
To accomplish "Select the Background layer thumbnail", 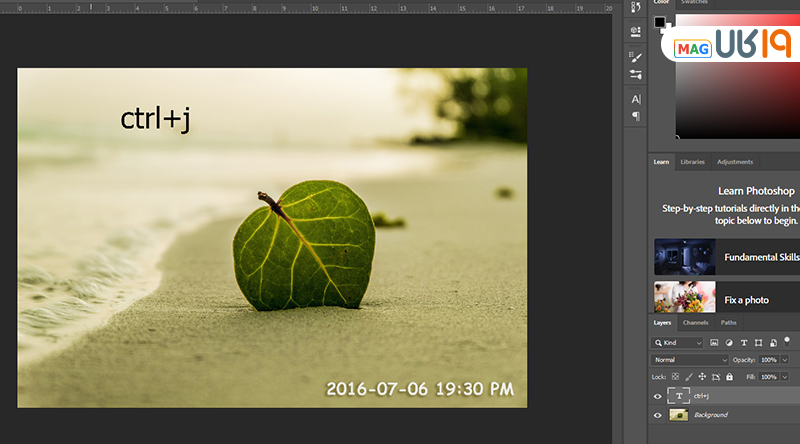I will pos(678,415).
